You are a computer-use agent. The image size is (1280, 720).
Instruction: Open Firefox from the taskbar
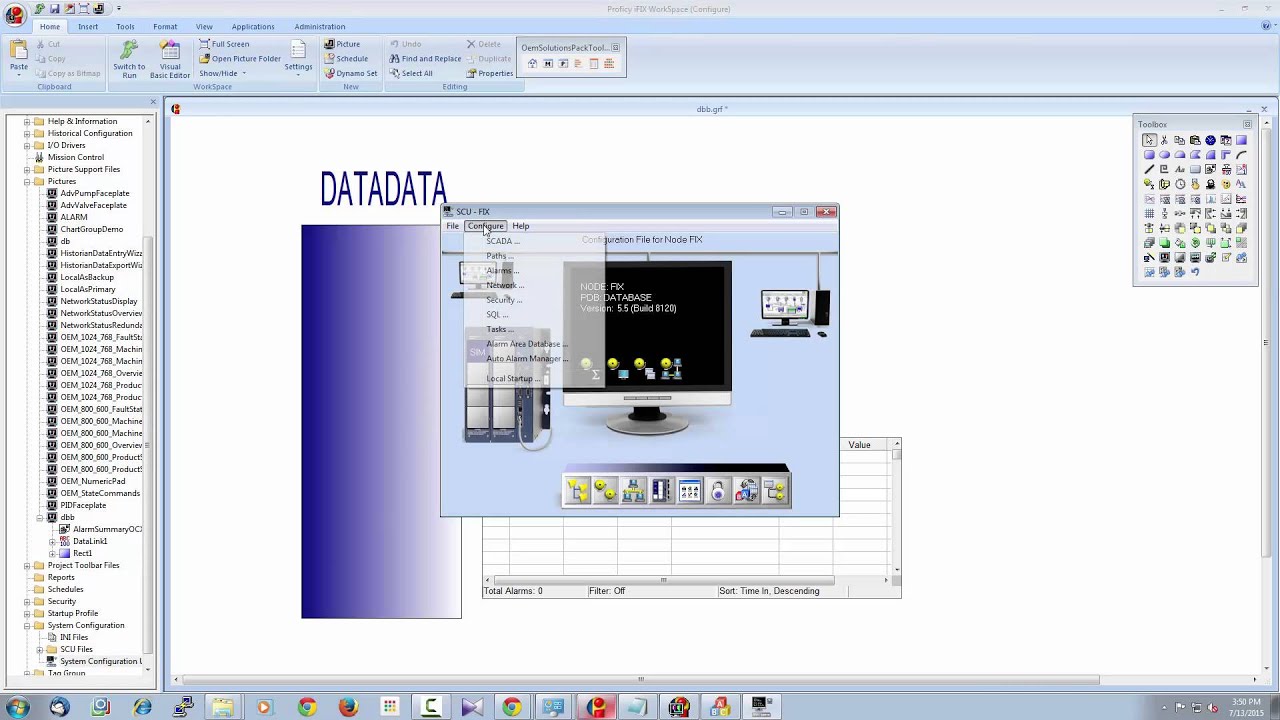tap(348, 707)
